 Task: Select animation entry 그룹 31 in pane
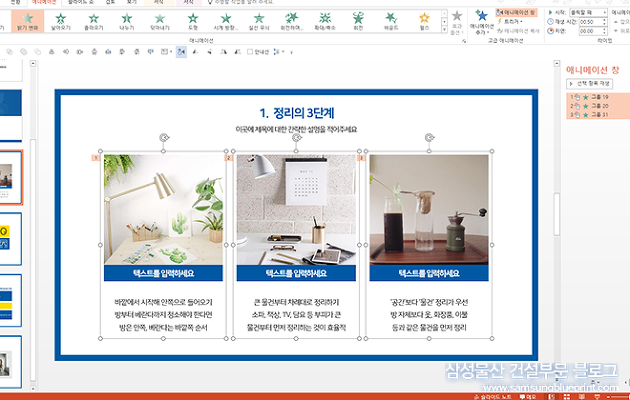coord(598,115)
